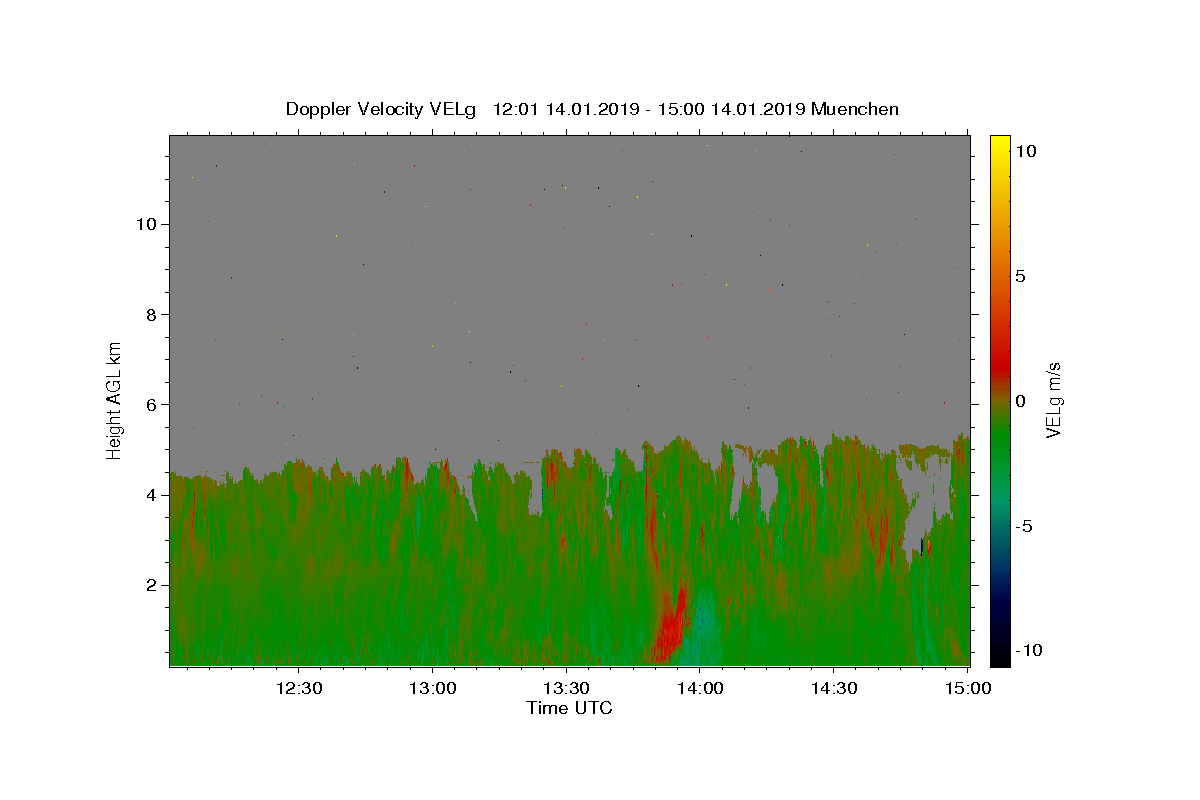This screenshot has width=1200, height=800.
Task: Click the 14:00 time tick label
Action: pos(699,688)
